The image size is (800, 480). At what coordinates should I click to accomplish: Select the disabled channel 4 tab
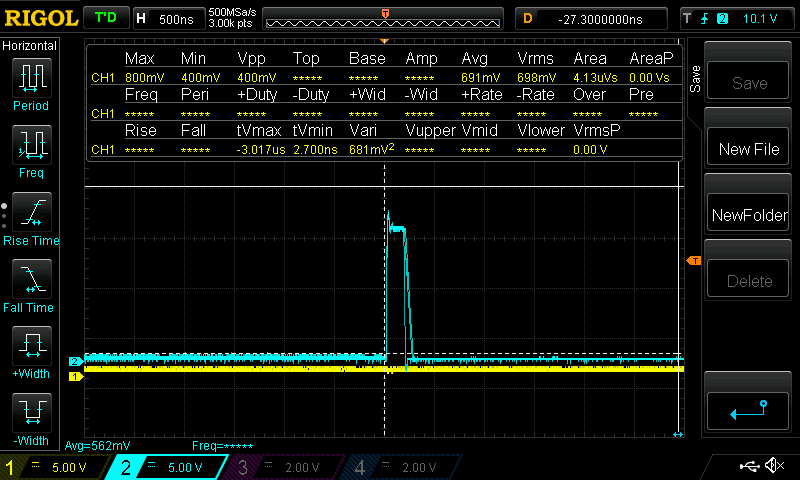click(403, 467)
